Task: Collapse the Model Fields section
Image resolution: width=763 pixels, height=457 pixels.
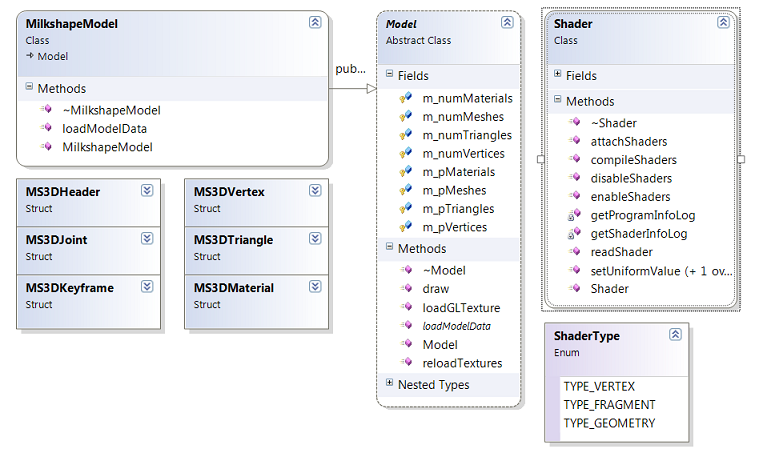Action: click(389, 73)
